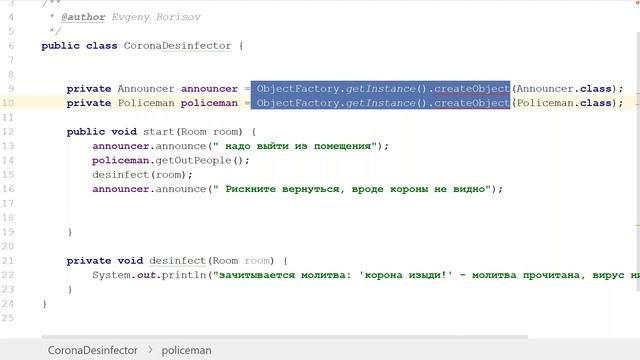This screenshot has width=640, height=360.
Task: Click System.out.println on line 22
Action: (x=149, y=275)
